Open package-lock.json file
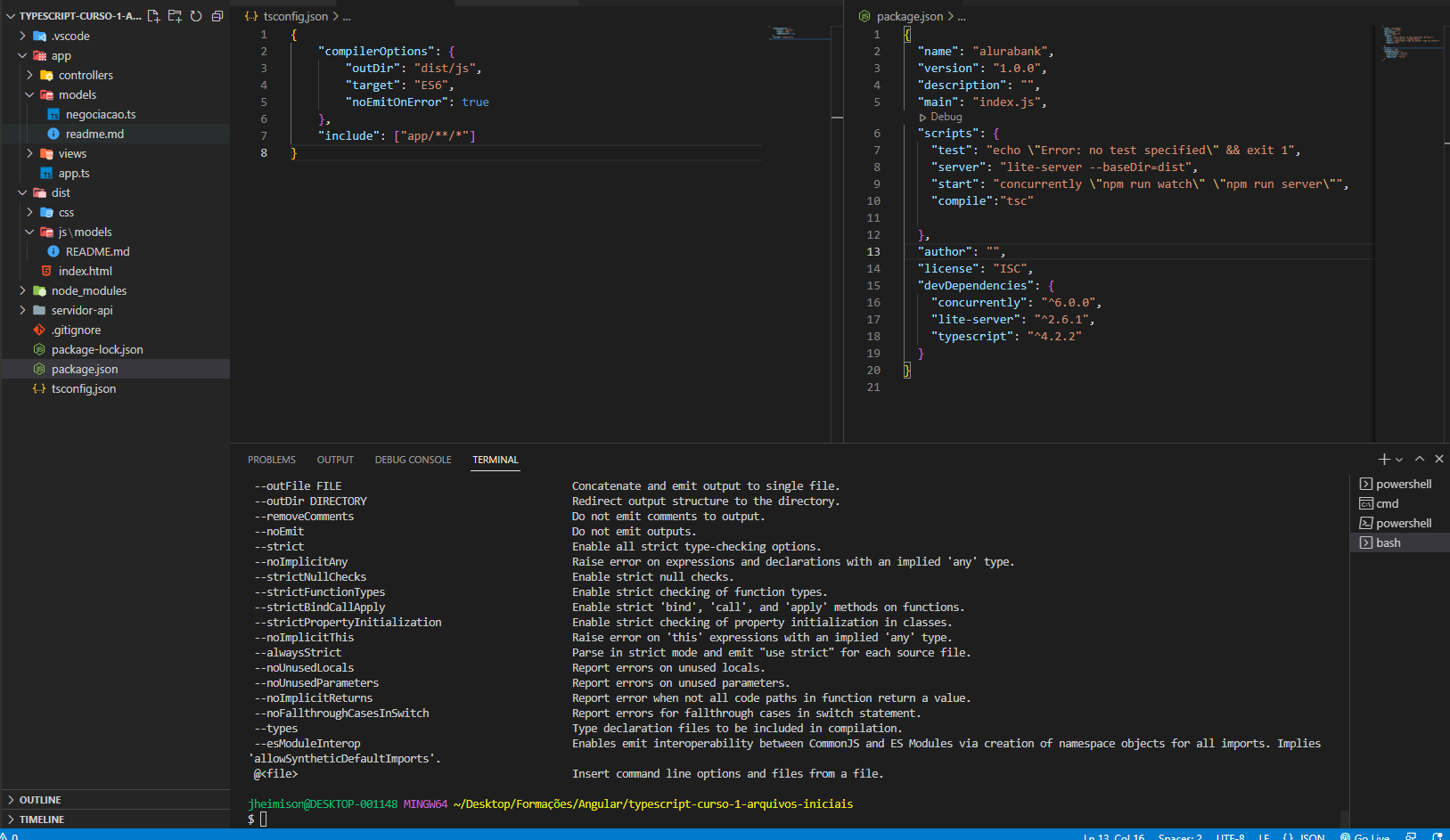Screen dimensions: 1450x840 115,349
